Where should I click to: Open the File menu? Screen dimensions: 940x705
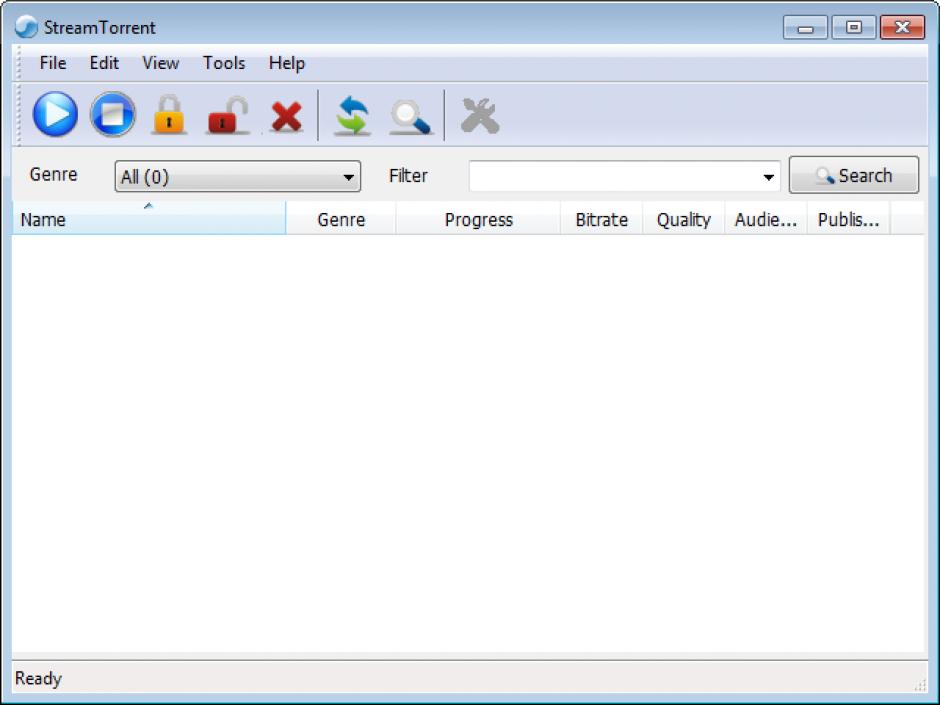click(53, 63)
